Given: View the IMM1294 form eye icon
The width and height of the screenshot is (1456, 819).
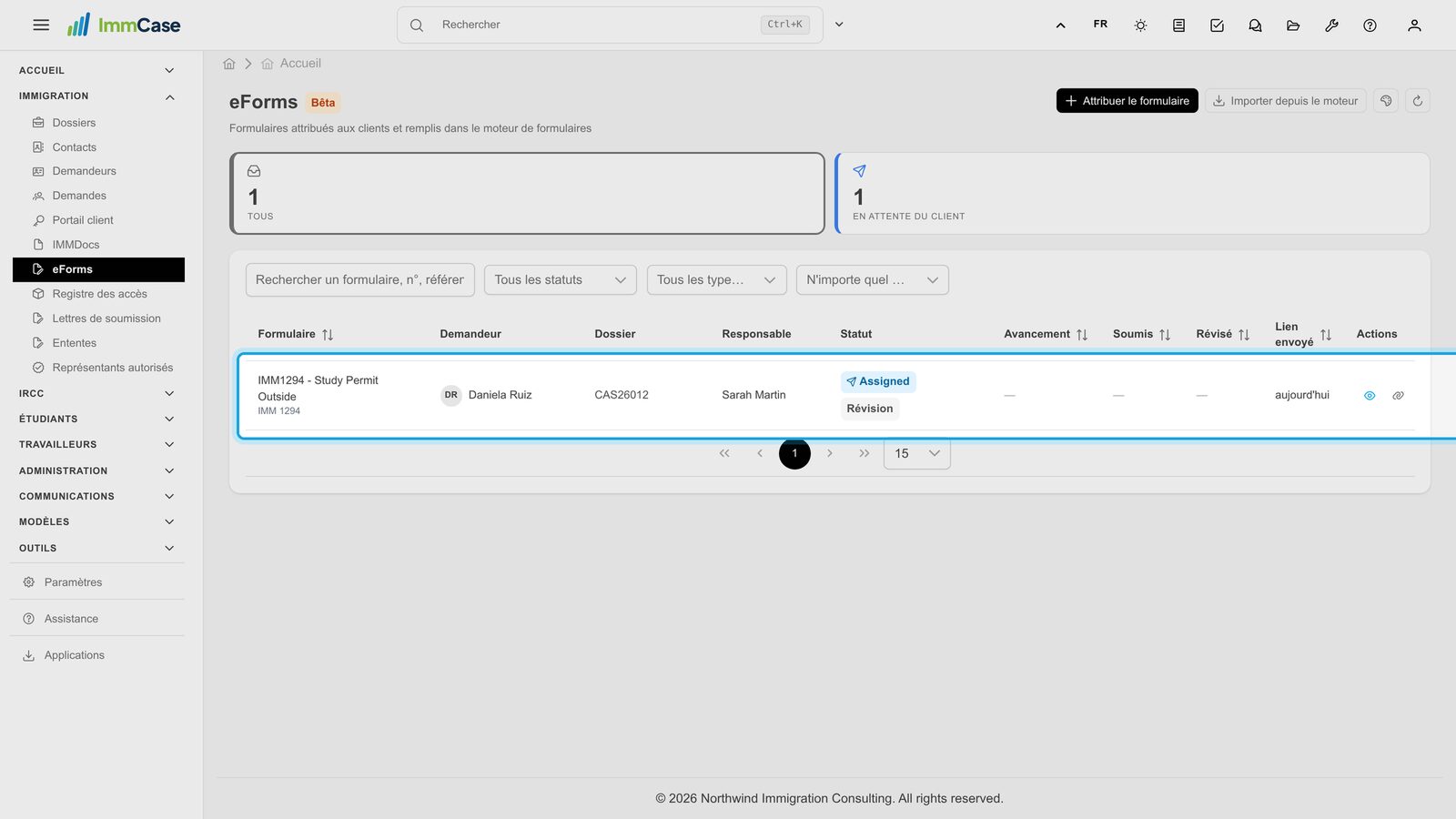Looking at the screenshot, I should click(1370, 396).
